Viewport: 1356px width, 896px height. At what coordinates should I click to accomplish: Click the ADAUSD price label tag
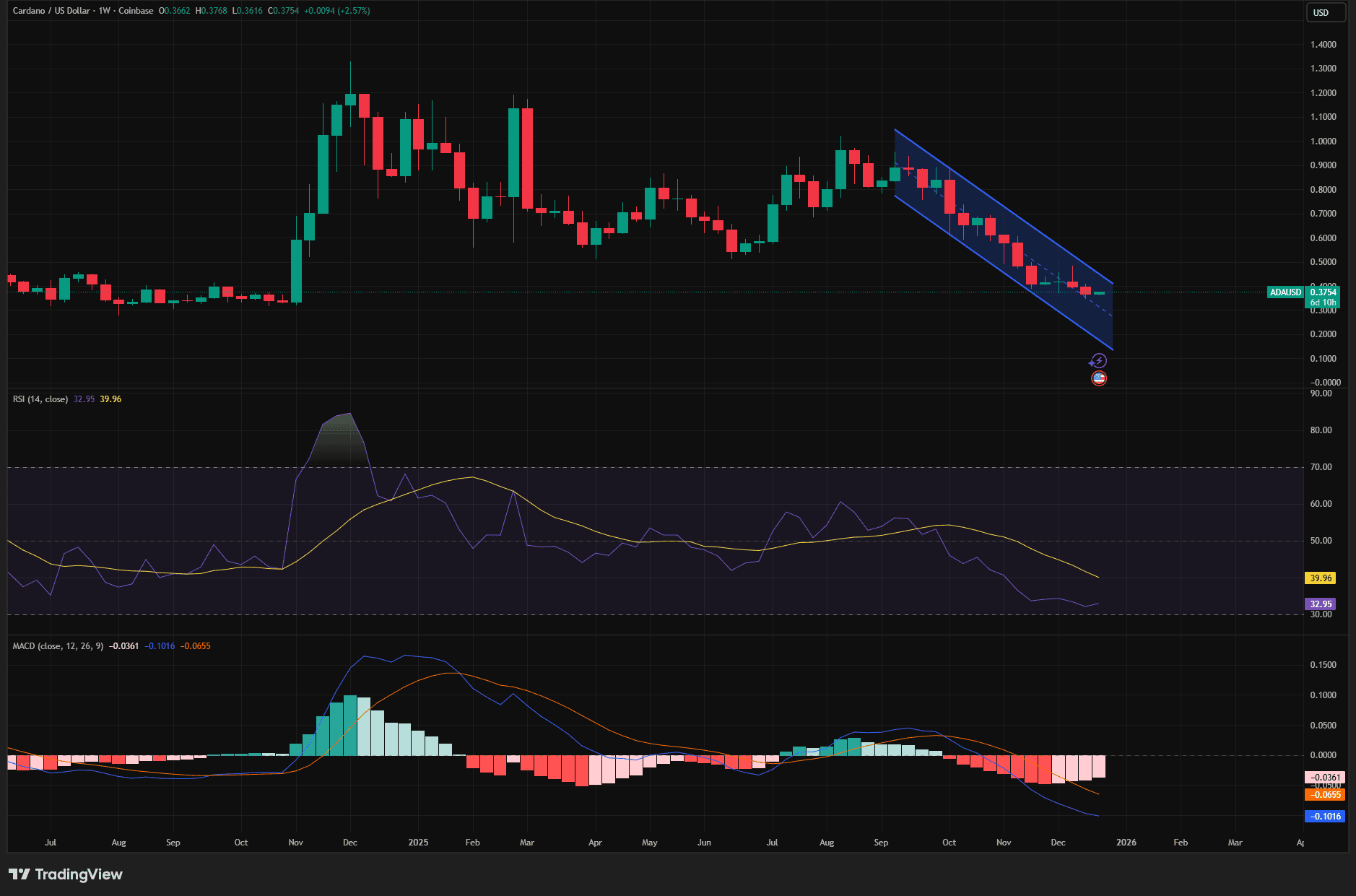[x=1285, y=292]
